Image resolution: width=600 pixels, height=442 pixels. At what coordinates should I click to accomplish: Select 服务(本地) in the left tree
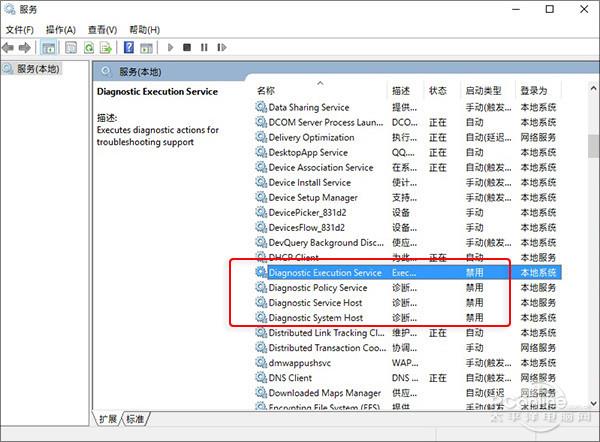[x=36, y=69]
